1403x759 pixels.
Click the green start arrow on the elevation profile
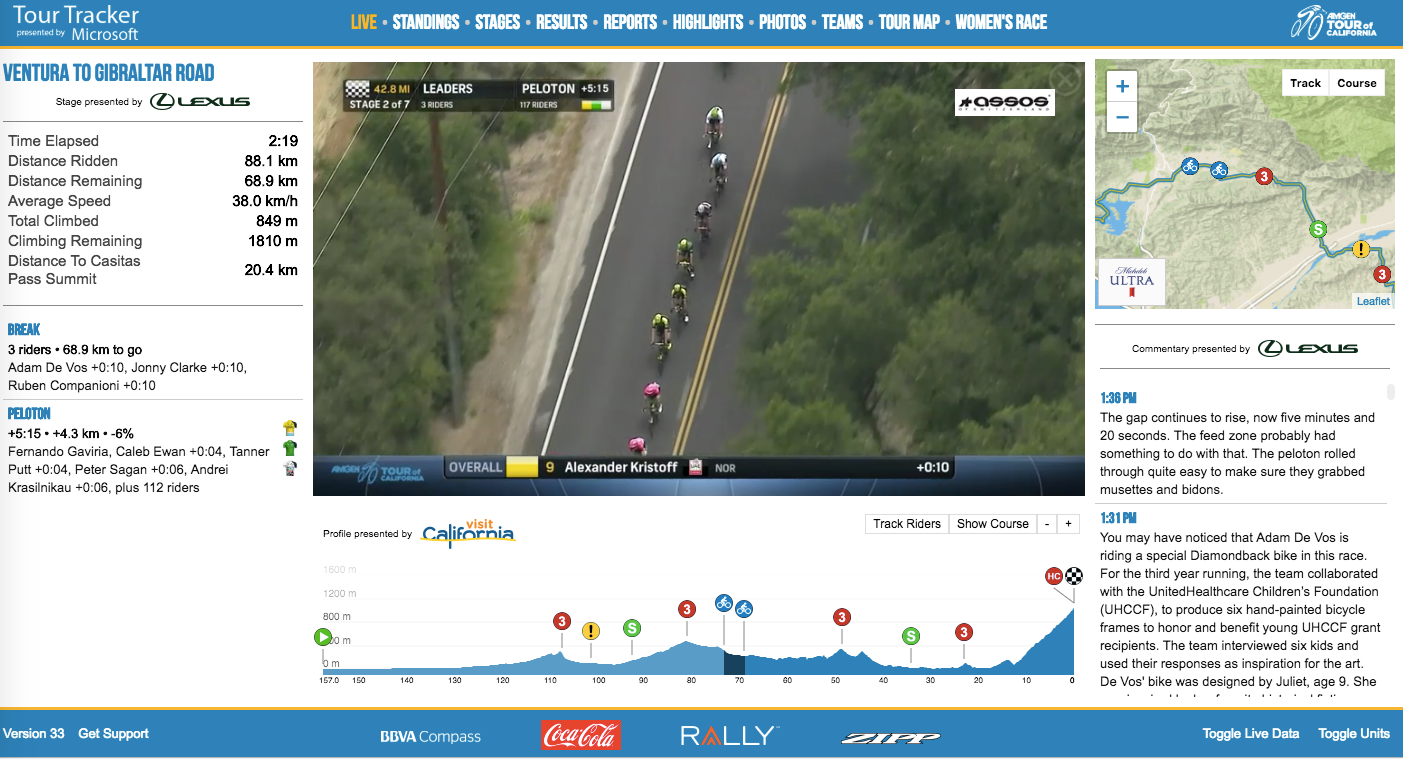[x=322, y=637]
